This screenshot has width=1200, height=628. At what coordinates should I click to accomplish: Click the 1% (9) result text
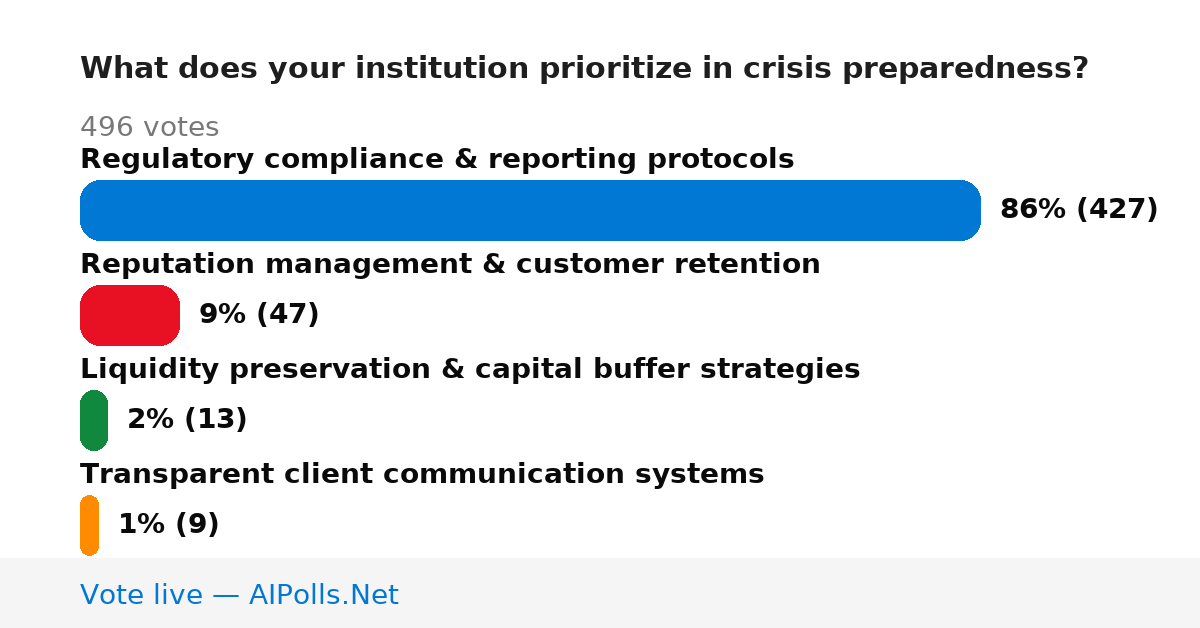pos(169,524)
